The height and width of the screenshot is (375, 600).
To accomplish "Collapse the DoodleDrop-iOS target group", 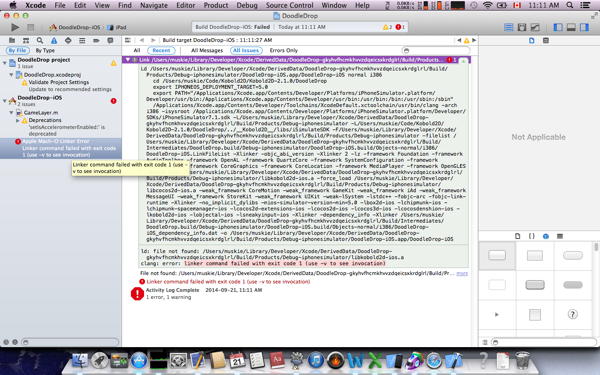I will [x=5, y=100].
